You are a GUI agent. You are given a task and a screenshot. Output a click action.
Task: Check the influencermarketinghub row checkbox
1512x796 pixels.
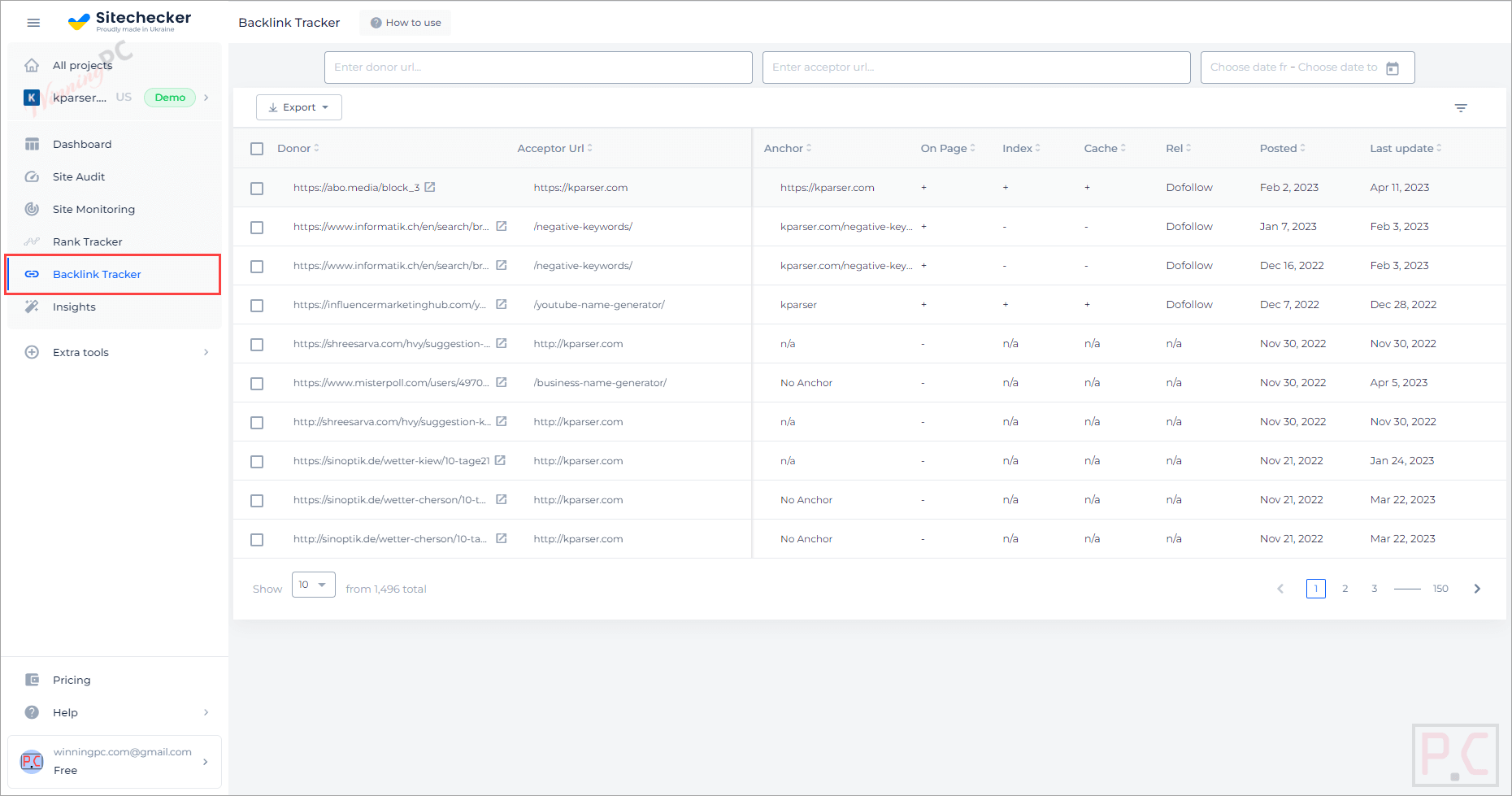[x=257, y=306]
